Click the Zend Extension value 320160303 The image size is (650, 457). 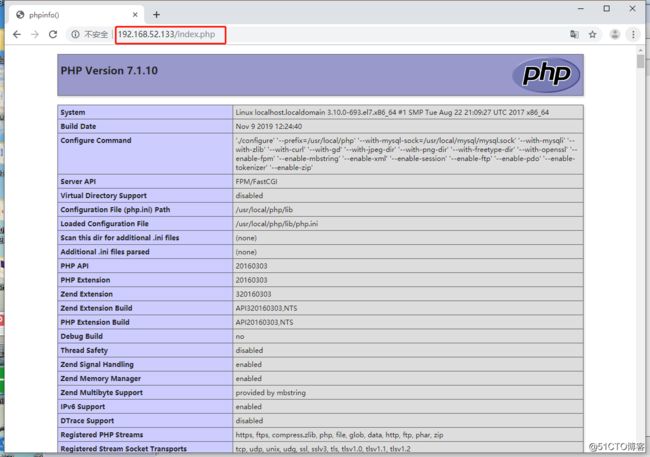tap(253, 294)
